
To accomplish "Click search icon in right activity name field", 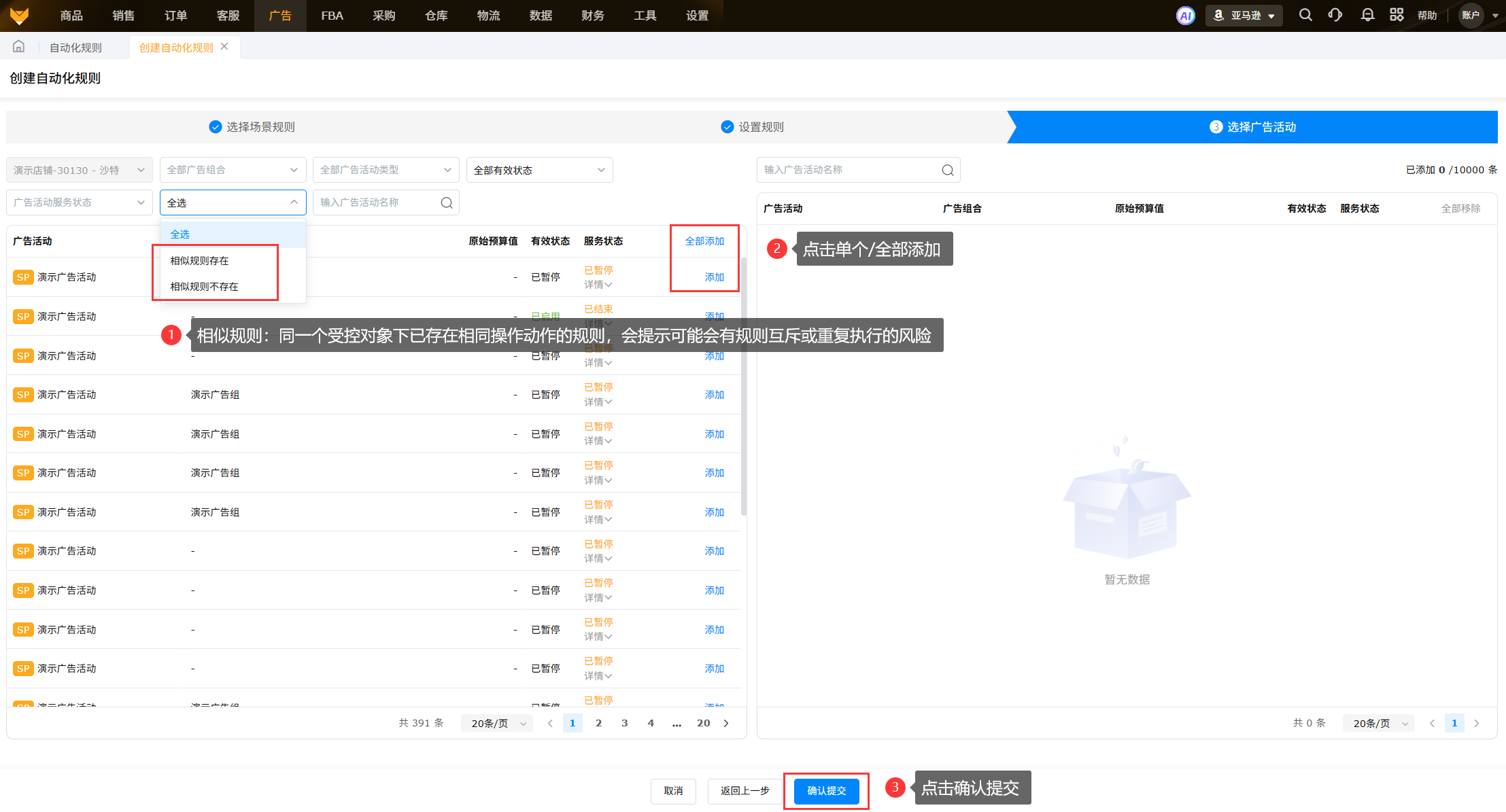I will tap(947, 170).
